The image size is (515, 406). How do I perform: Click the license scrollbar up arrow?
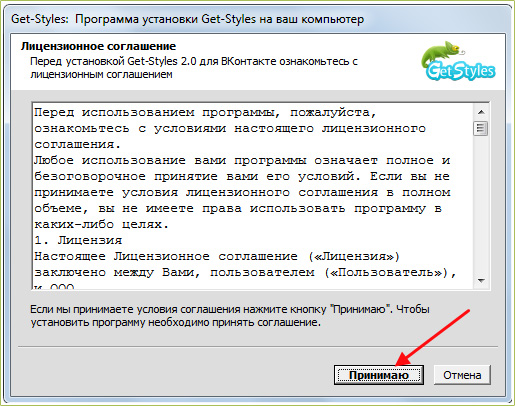point(481,112)
